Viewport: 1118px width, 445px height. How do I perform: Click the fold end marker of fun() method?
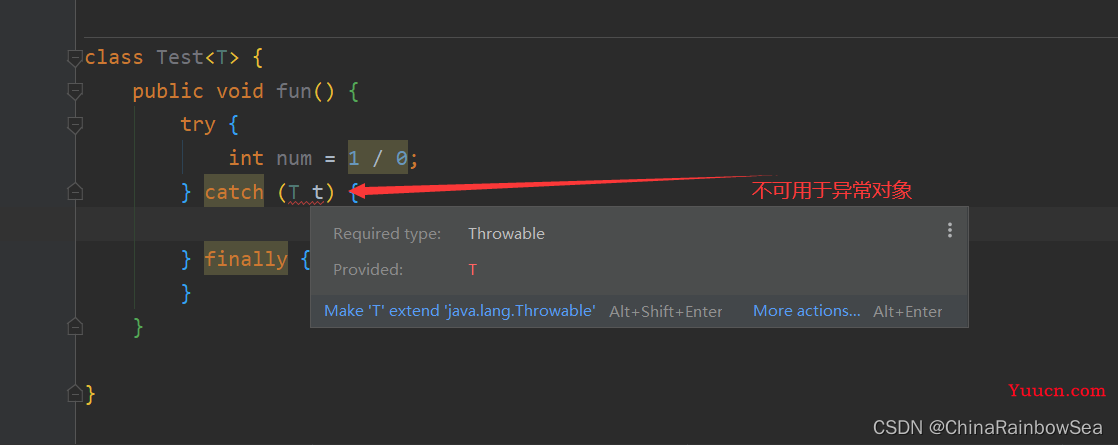[75, 327]
